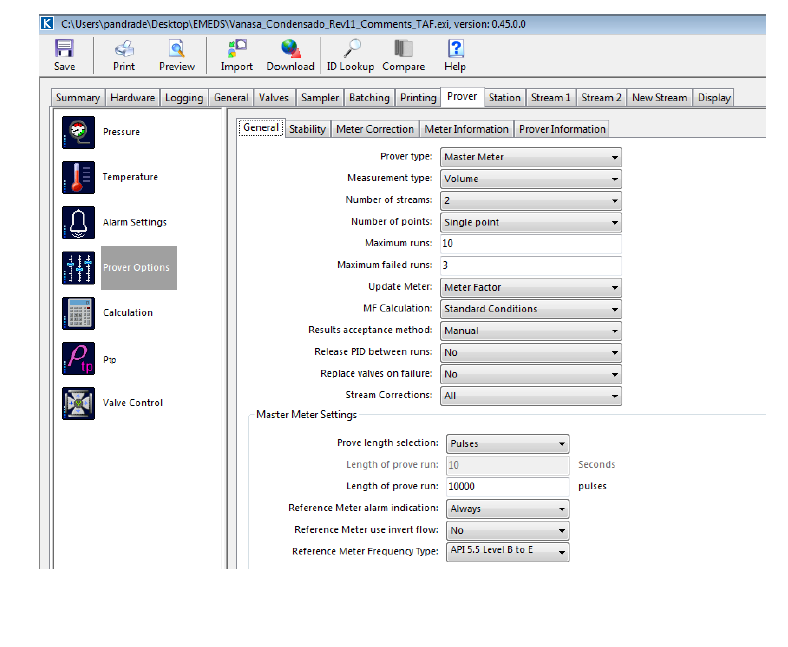Screen dimensions: 788x647
Task: Switch to the Hardware tab
Action: (x=133, y=98)
